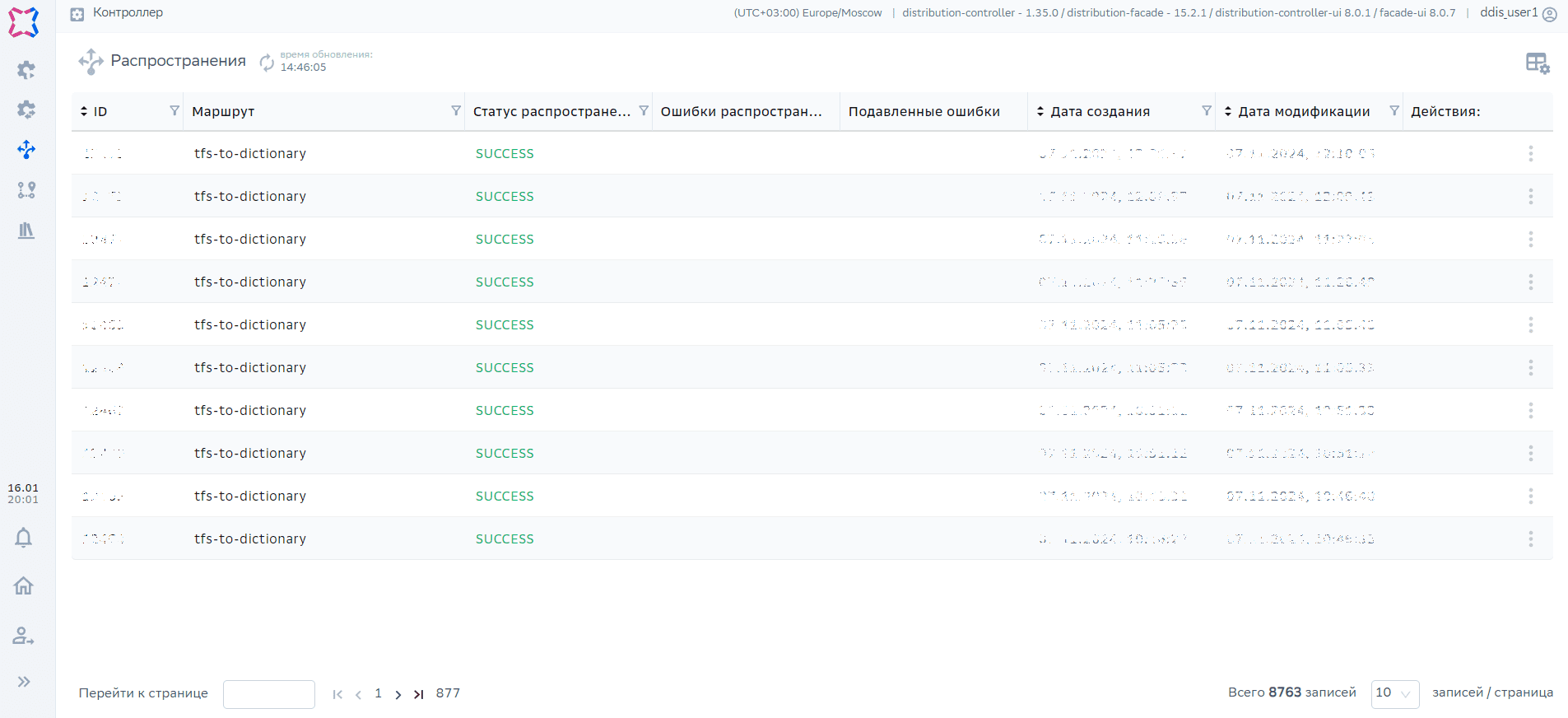Image resolution: width=1568 pixels, height=718 pixels.
Task: Click the refresh icon next to update time
Action: coord(267,62)
